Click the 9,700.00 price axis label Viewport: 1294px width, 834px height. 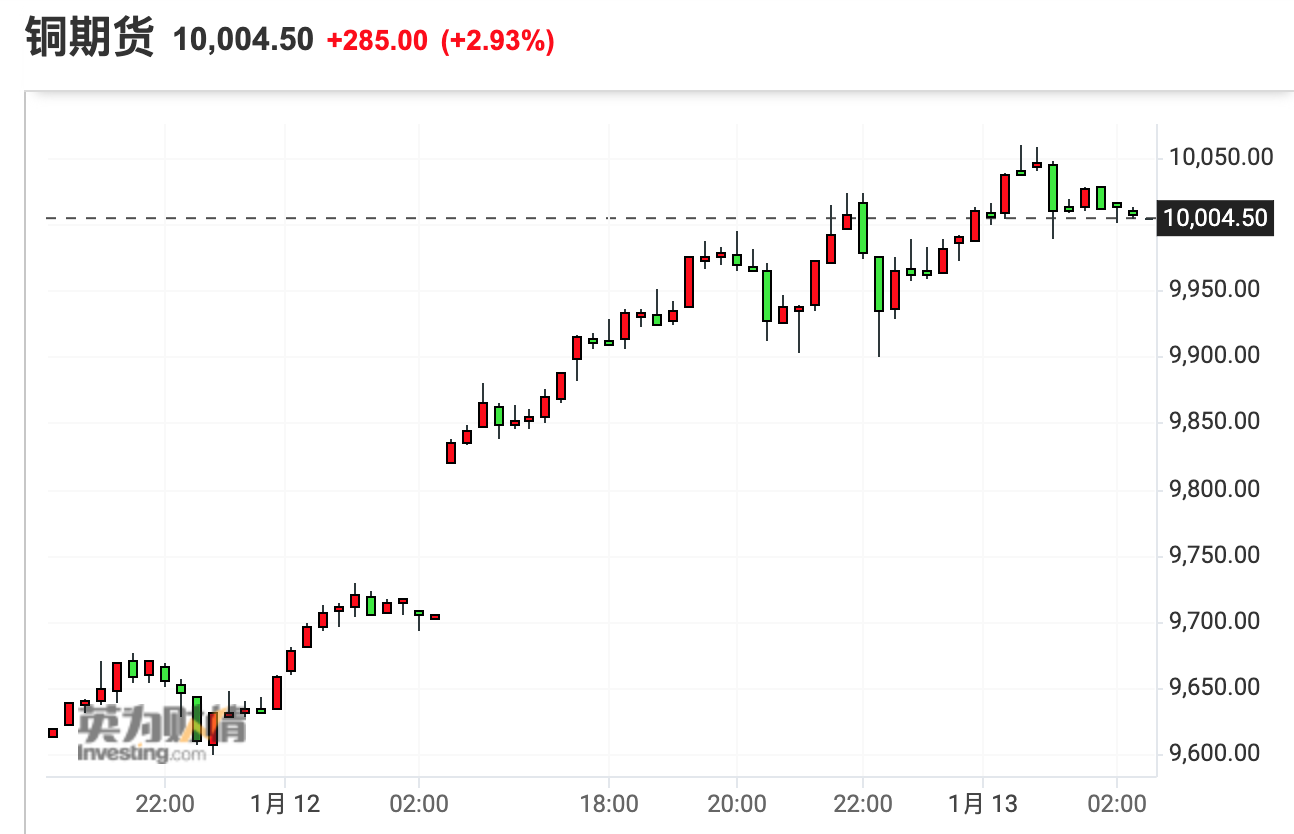coord(1215,621)
